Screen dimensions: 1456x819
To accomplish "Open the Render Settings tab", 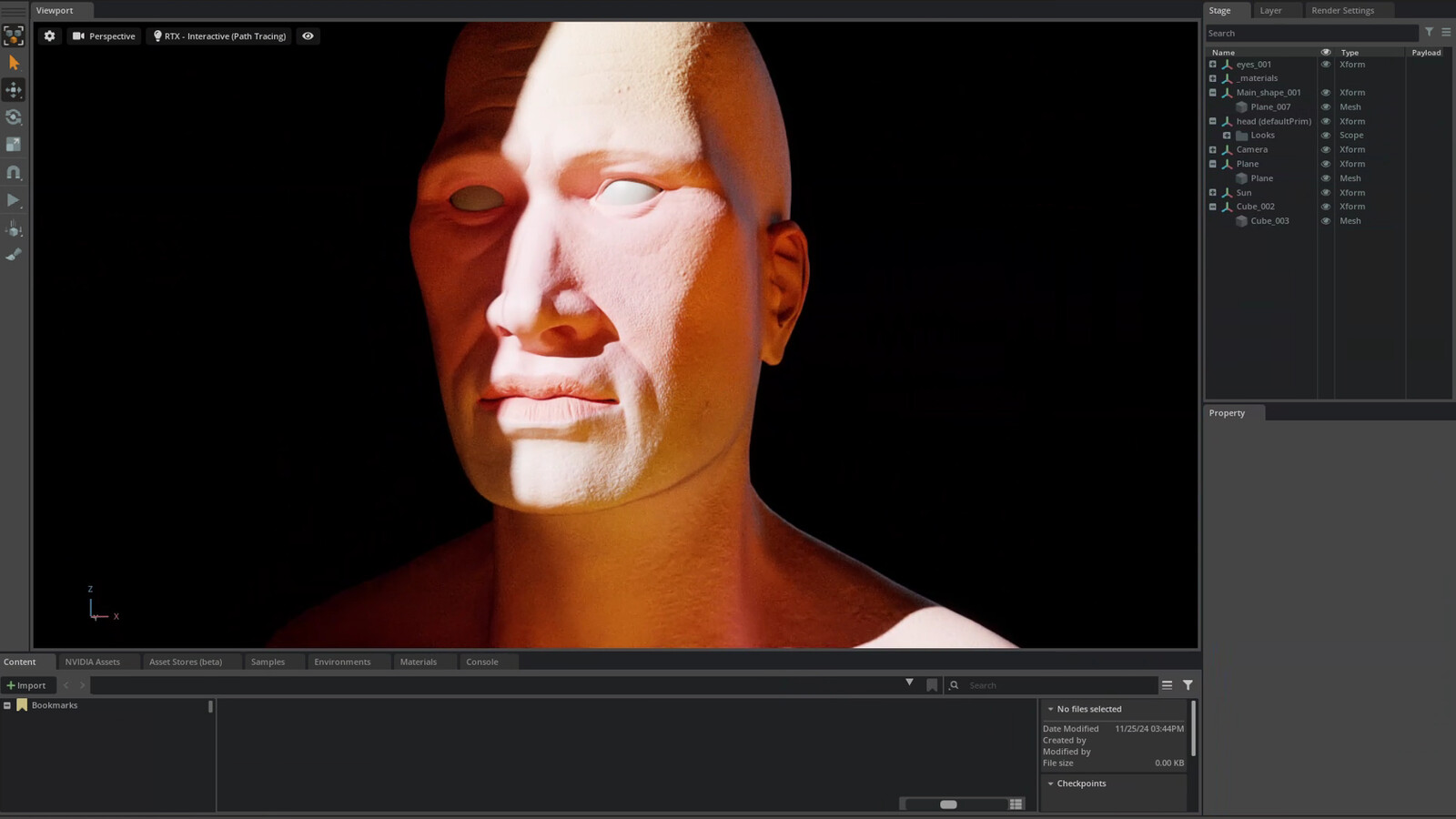I will click(1343, 11).
